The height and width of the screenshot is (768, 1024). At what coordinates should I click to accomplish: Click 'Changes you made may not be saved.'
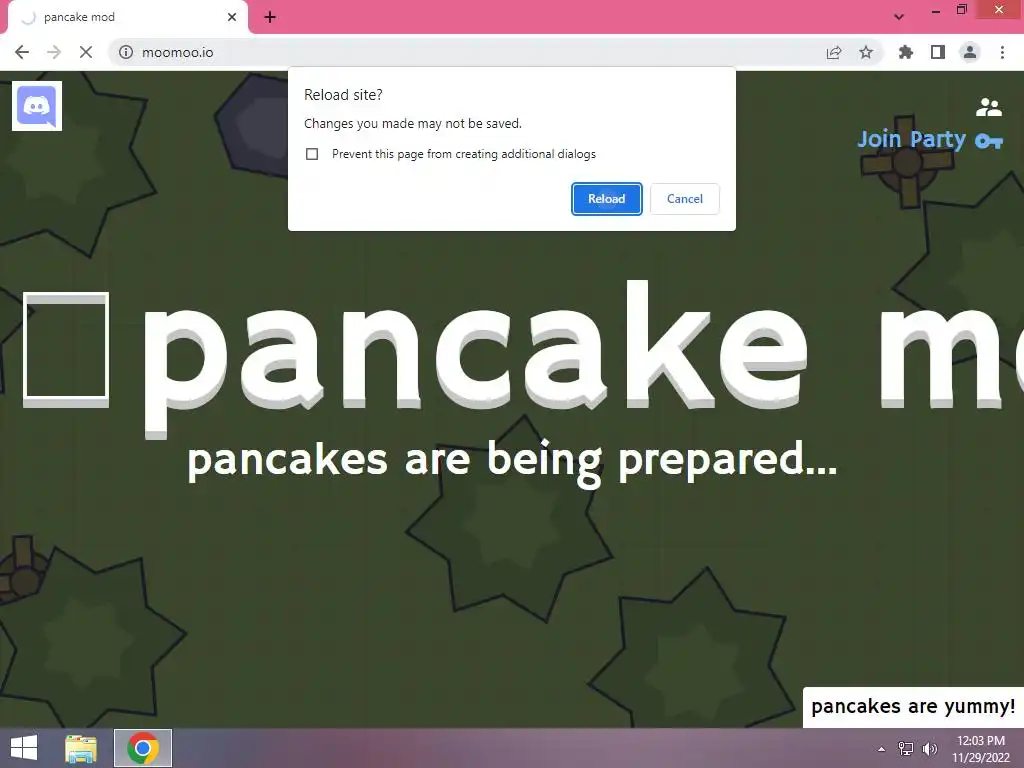click(413, 123)
